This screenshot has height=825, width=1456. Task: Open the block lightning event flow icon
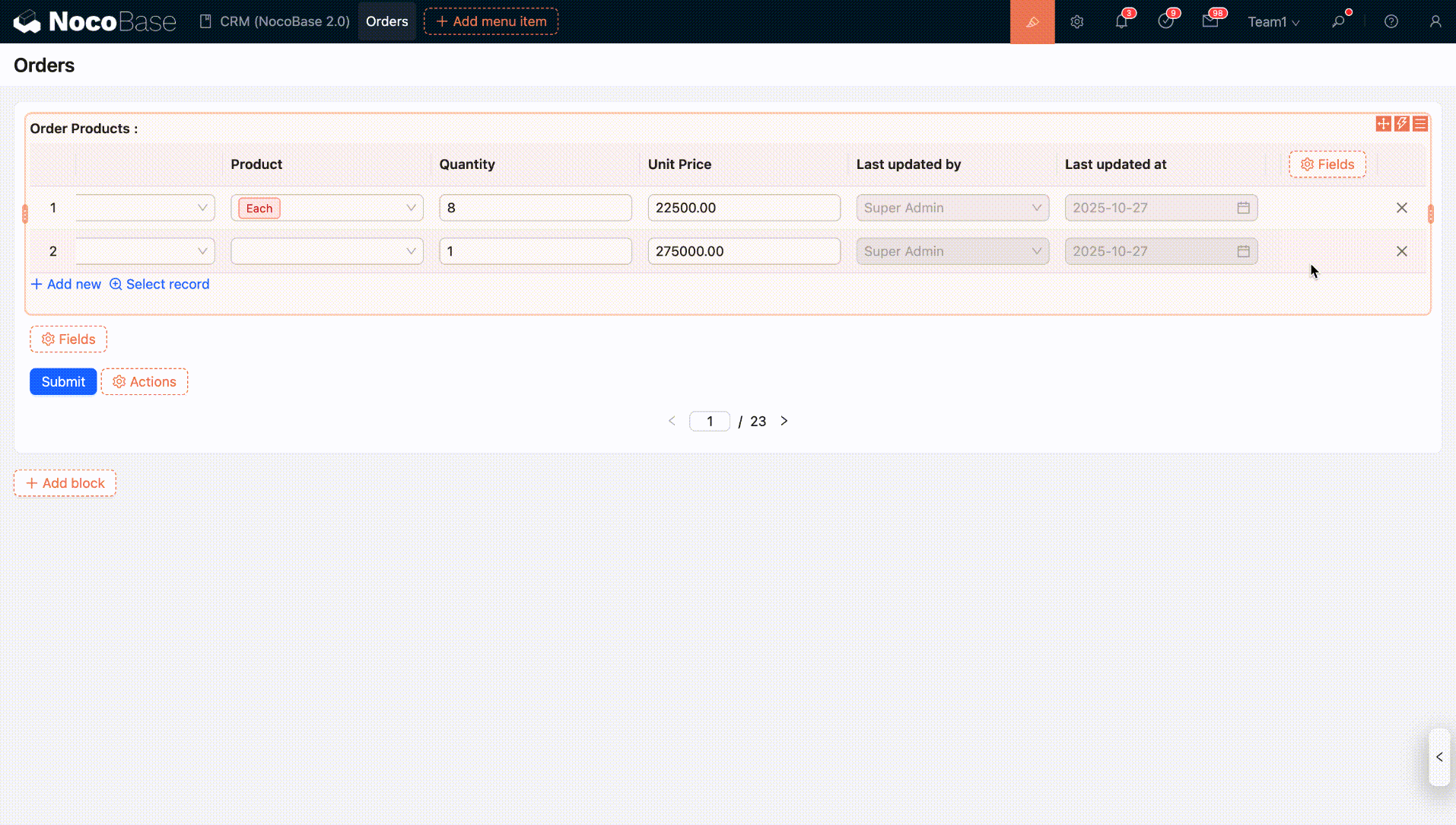(1401, 123)
